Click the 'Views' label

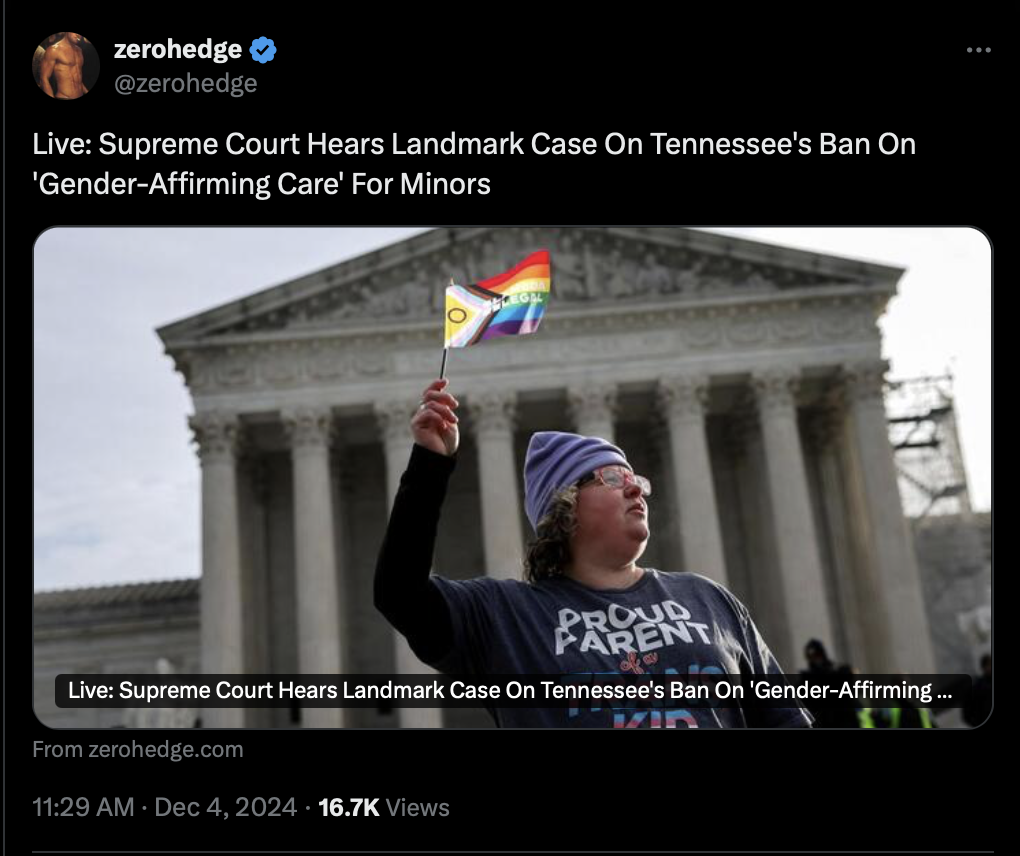tap(418, 807)
